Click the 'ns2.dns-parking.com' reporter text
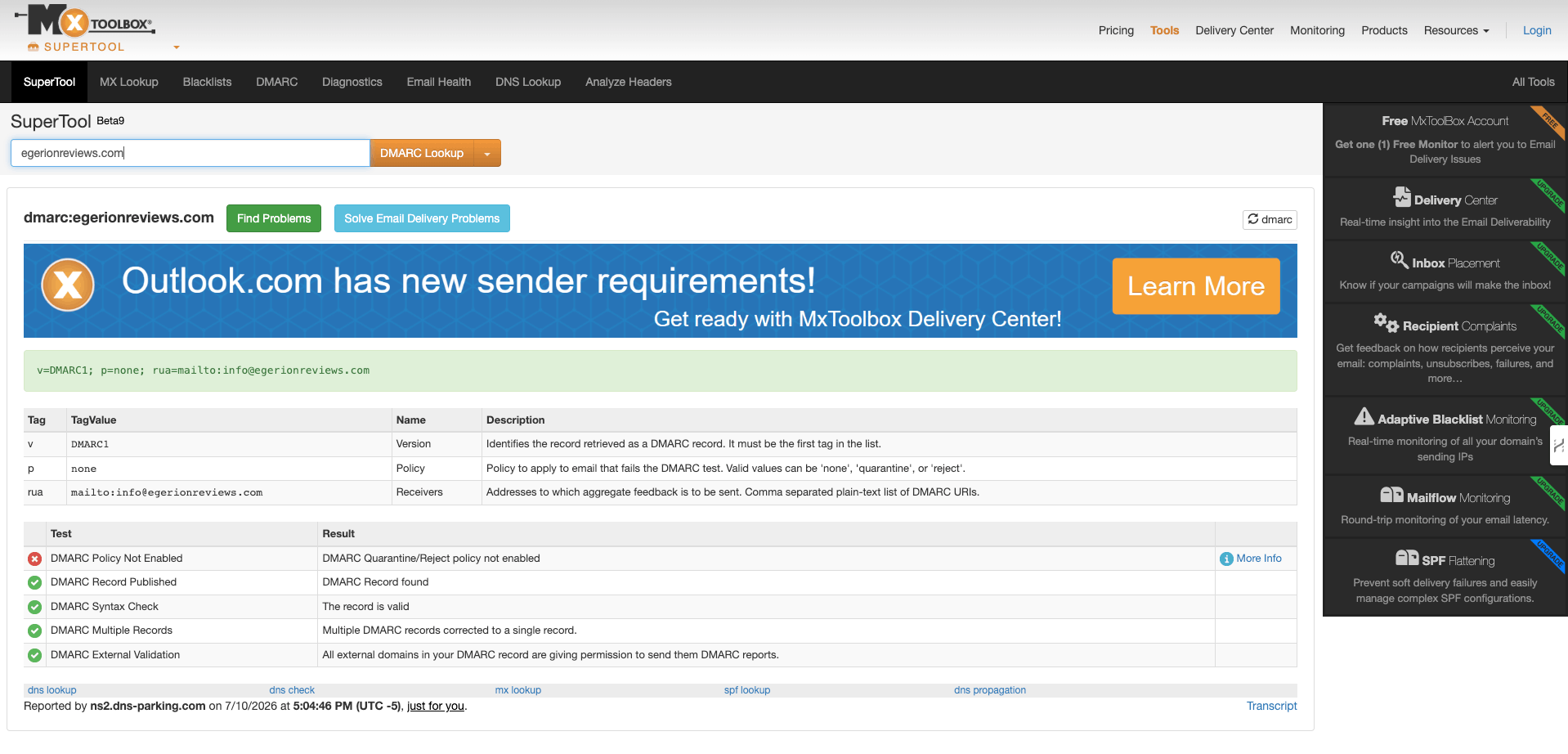1568x754 pixels. (148, 706)
